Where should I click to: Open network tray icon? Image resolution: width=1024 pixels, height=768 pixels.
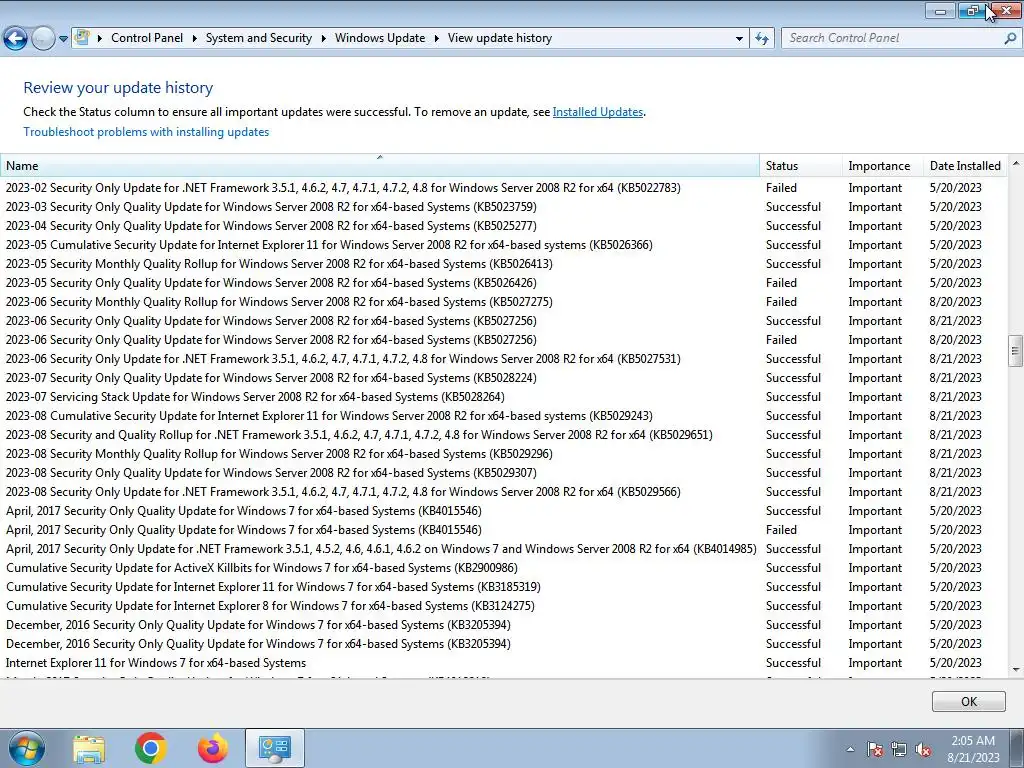[899, 749]
